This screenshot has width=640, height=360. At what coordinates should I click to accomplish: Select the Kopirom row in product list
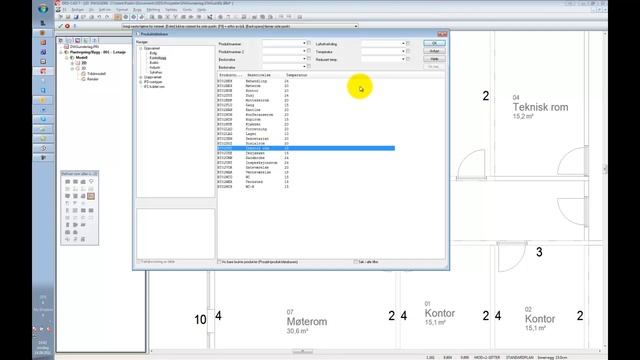pos(306,119)
